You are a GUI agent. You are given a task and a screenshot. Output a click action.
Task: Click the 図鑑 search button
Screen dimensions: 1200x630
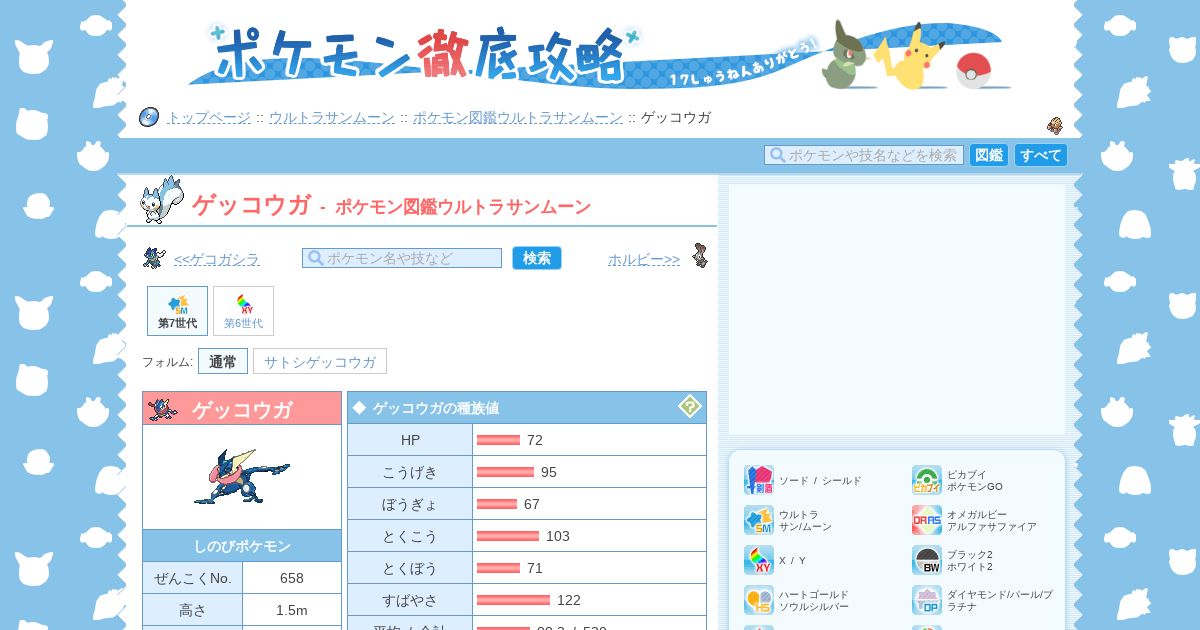989,155
